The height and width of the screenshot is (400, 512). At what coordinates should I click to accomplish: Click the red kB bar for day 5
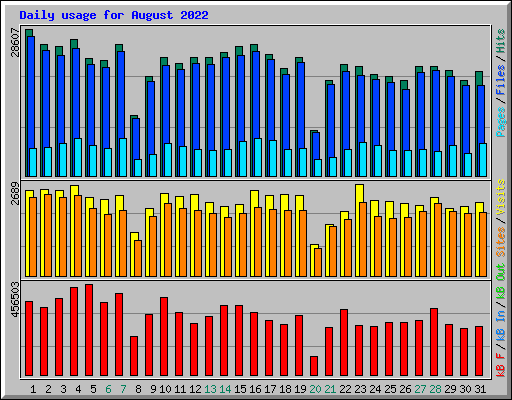pyautogui.click(x=89, y=330)
